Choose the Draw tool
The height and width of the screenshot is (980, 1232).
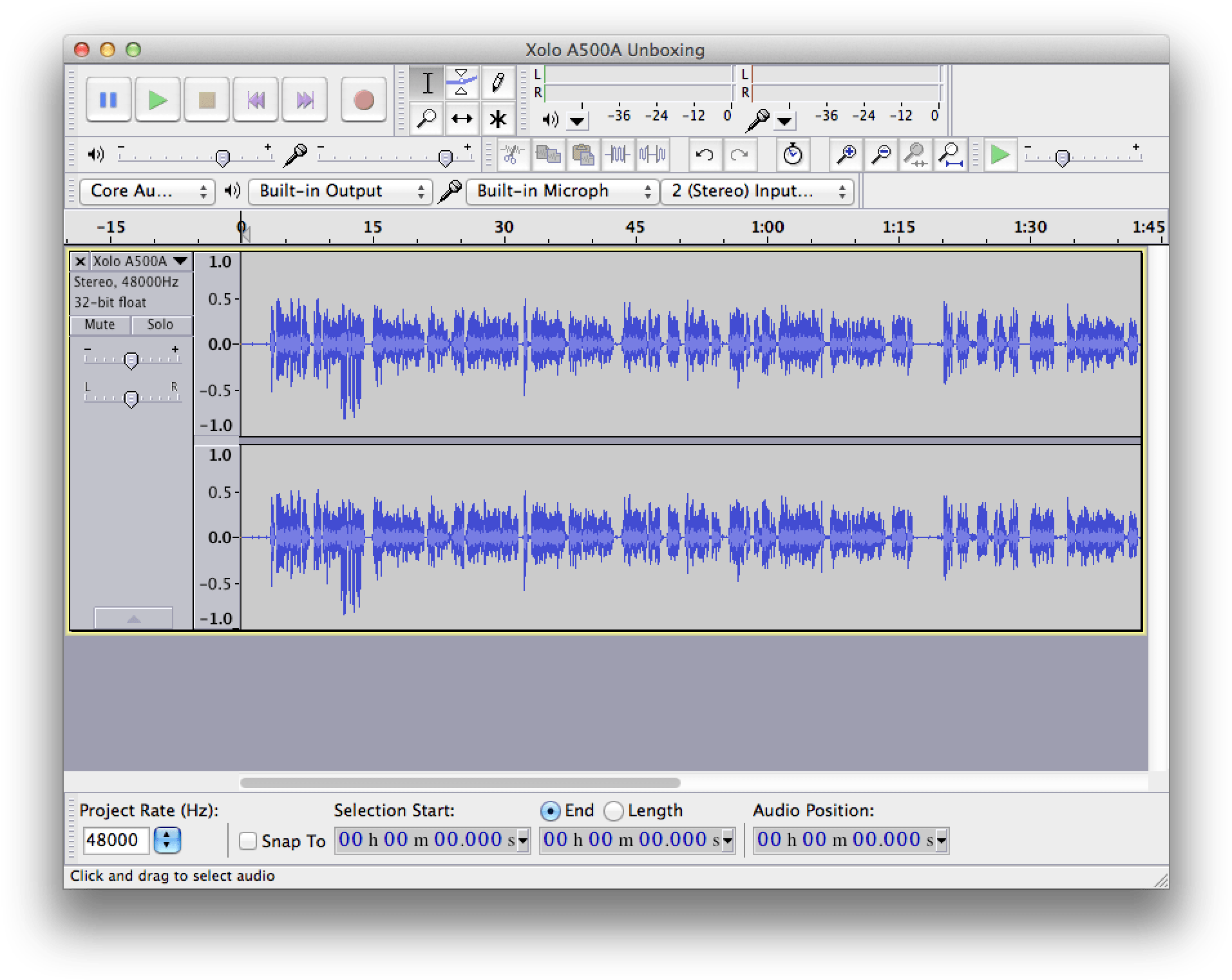pos(499,82)
